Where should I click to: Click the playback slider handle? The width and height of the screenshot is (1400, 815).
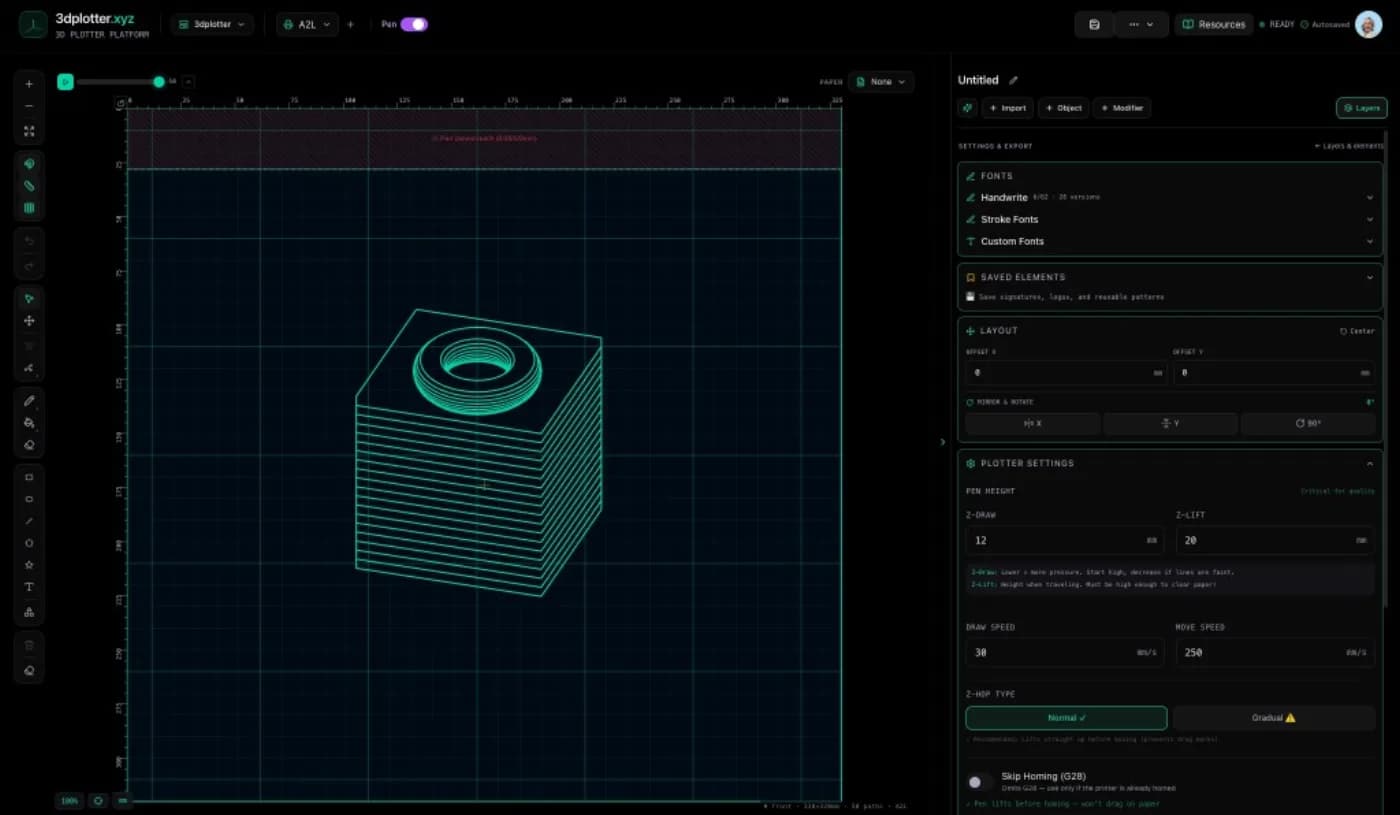pyautogui.click(x=159, y=82)
